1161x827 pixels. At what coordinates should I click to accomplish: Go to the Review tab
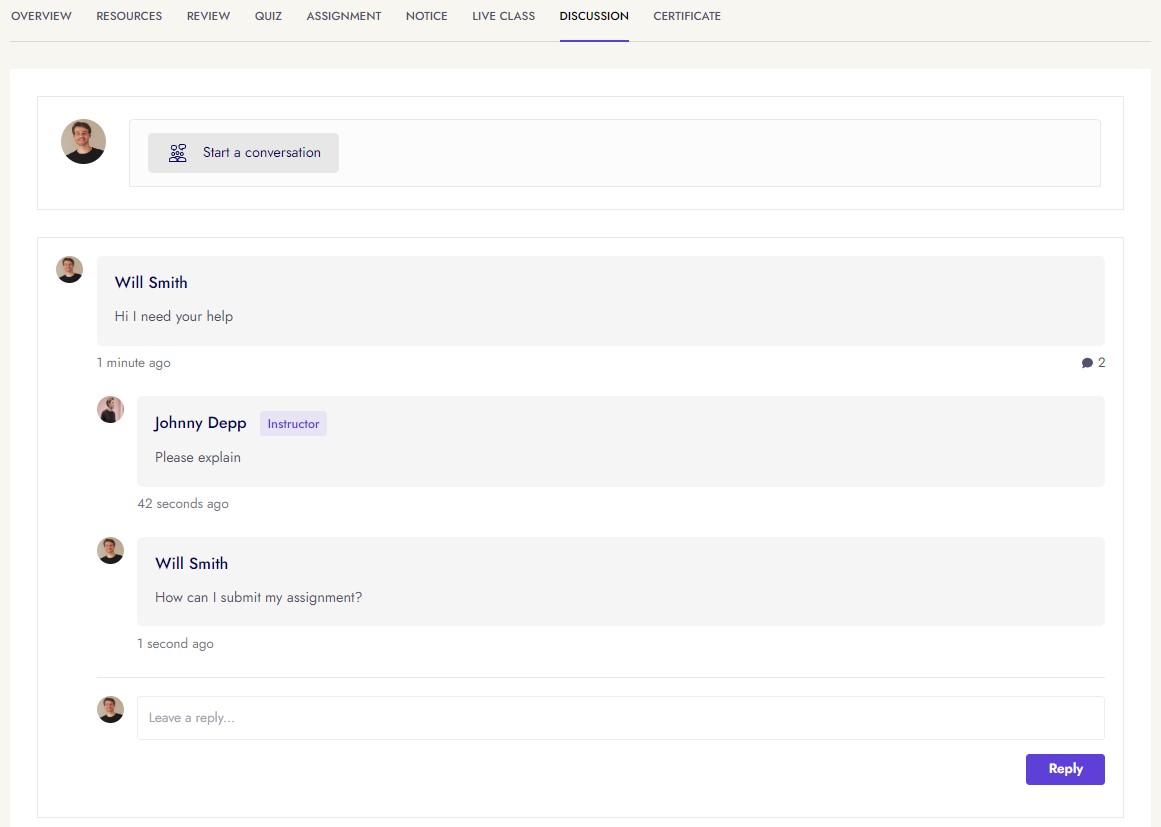(208, 16)
